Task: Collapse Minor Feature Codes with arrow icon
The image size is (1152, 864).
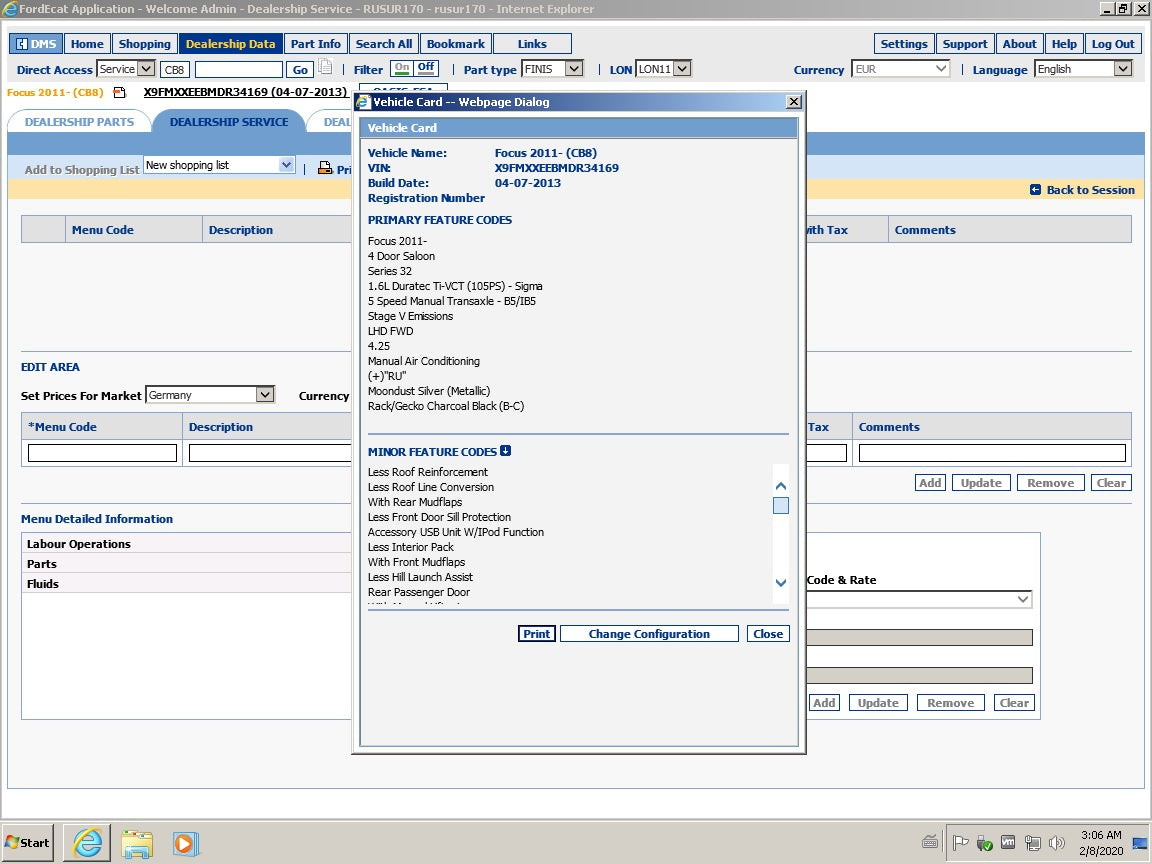Action: [x=506, y=451]
